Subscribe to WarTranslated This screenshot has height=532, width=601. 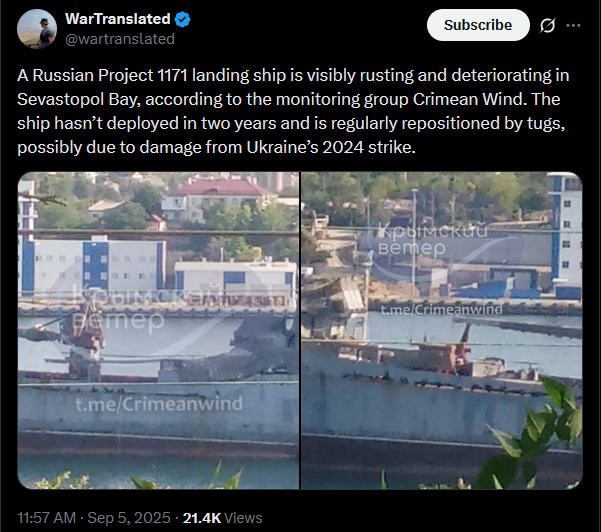(478, 25)
